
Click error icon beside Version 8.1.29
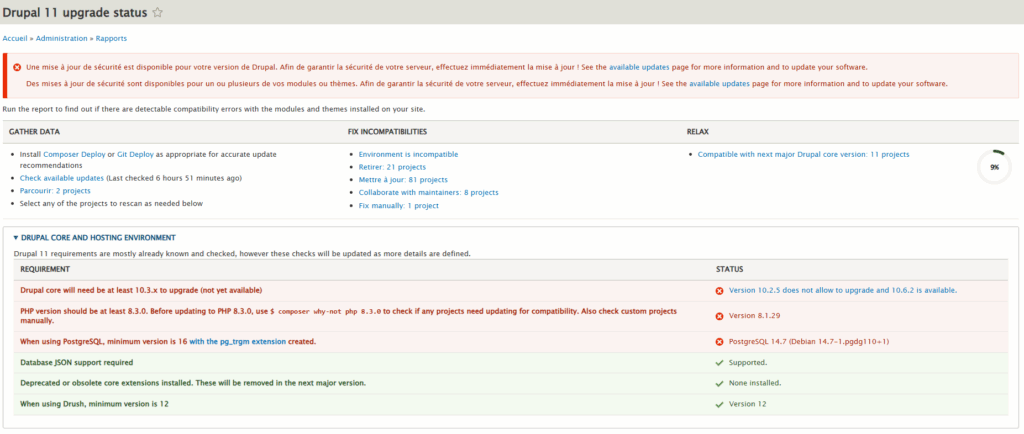click(719, 316)
